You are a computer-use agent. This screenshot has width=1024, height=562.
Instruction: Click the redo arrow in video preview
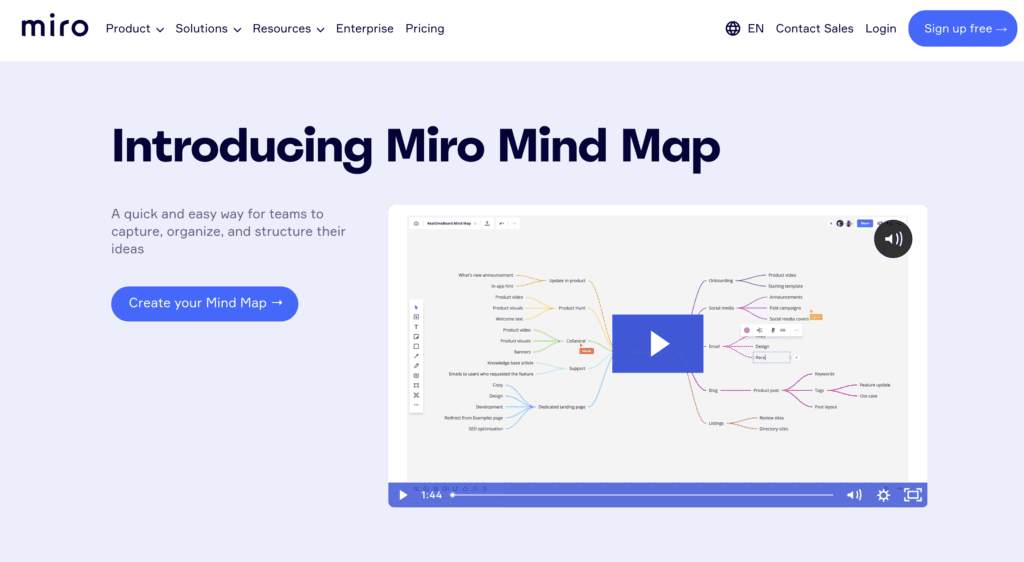click(514, 223)
